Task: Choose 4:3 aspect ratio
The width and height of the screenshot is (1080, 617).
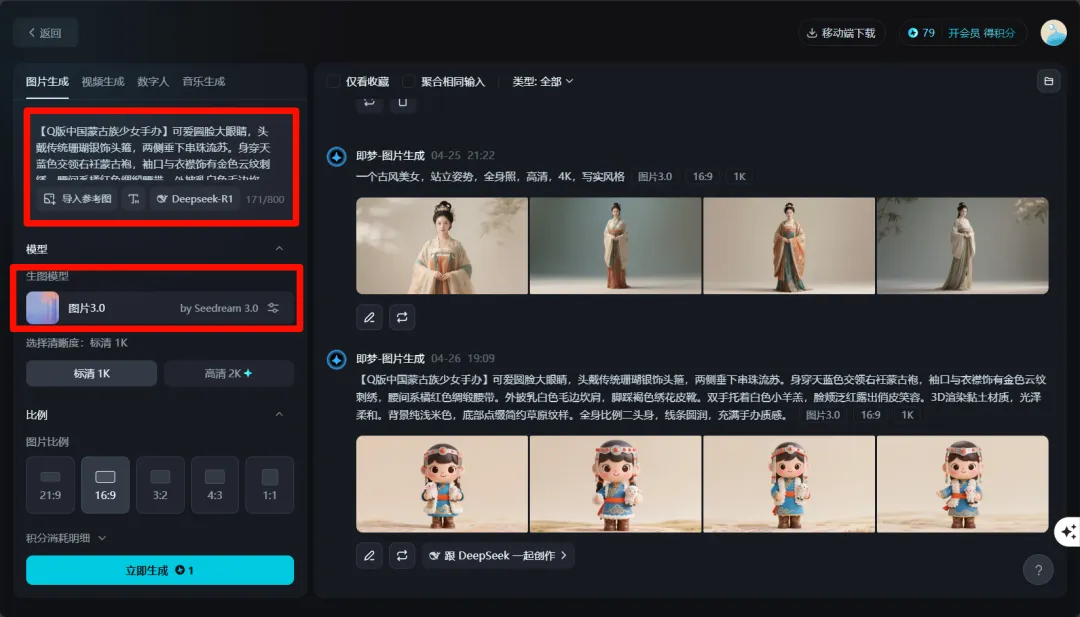Action: click(215, 485)
